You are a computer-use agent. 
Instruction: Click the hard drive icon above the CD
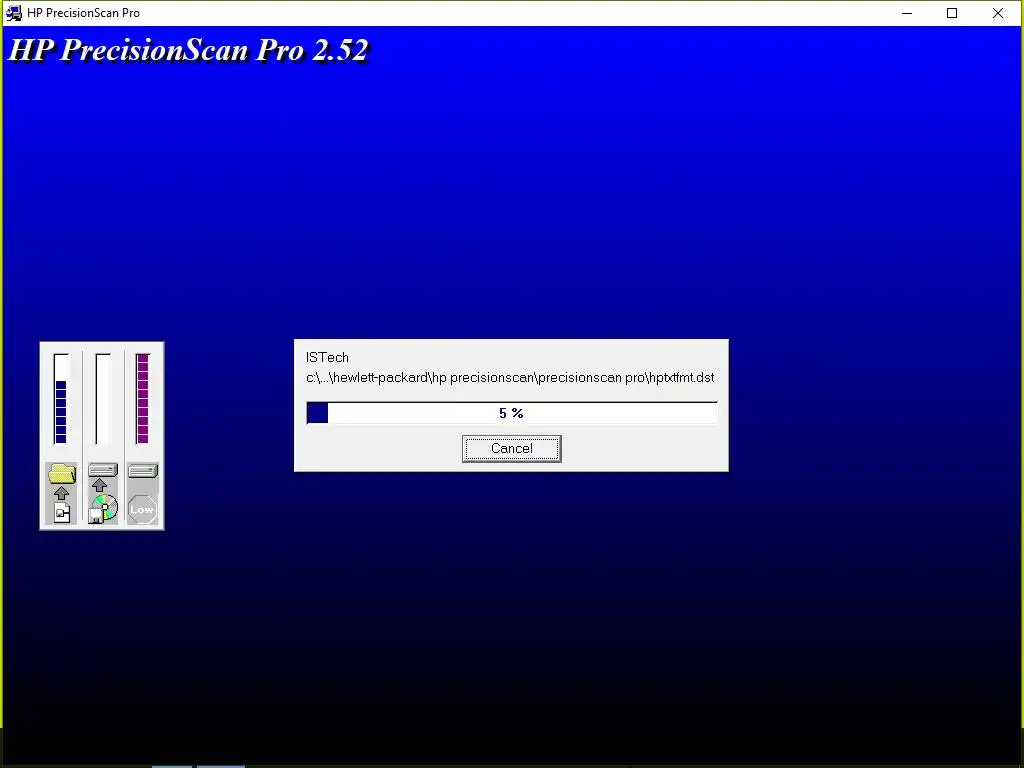[103, 470]
